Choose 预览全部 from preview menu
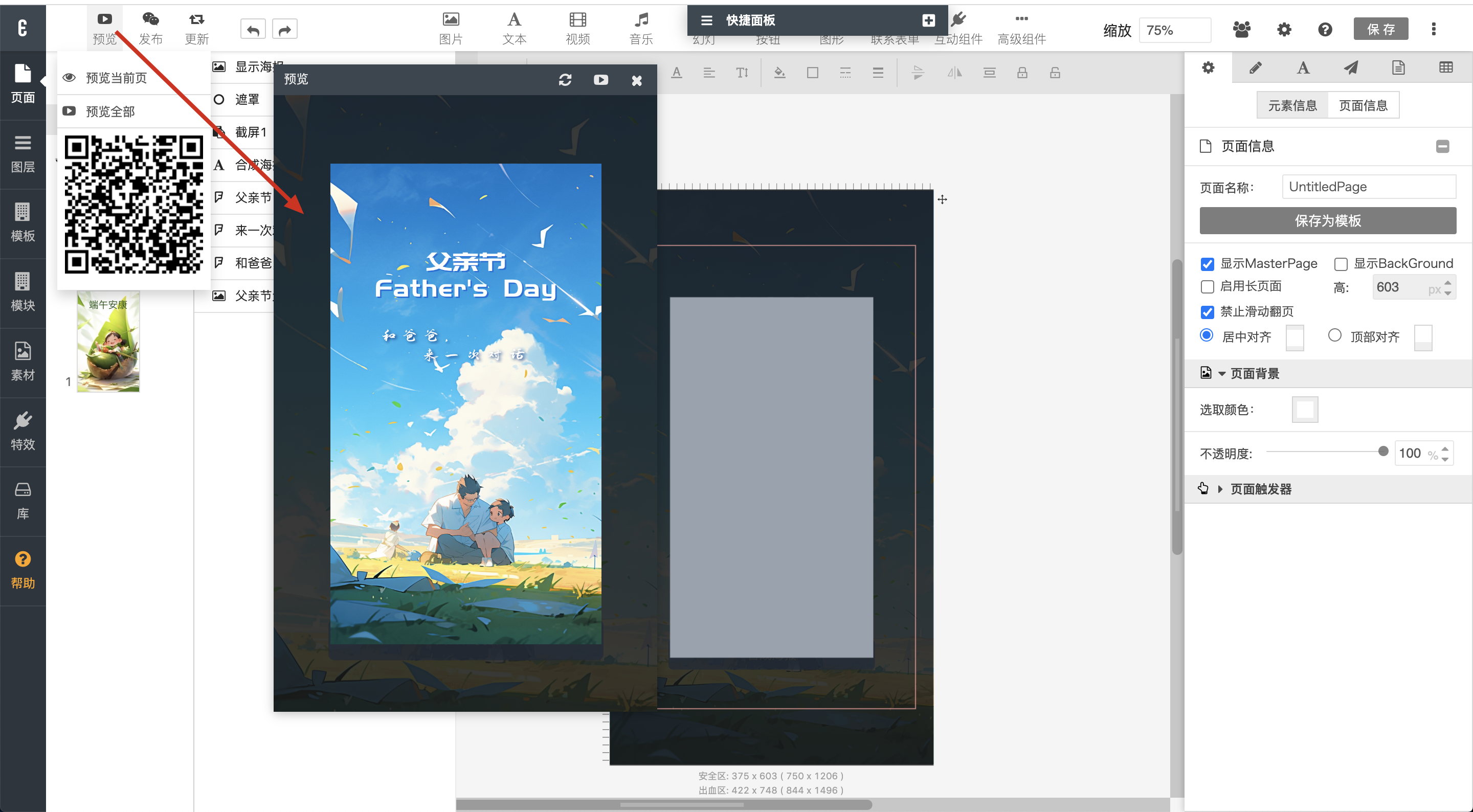The height and width of the screenshot is (812, 1473). (x=110, y=111)
